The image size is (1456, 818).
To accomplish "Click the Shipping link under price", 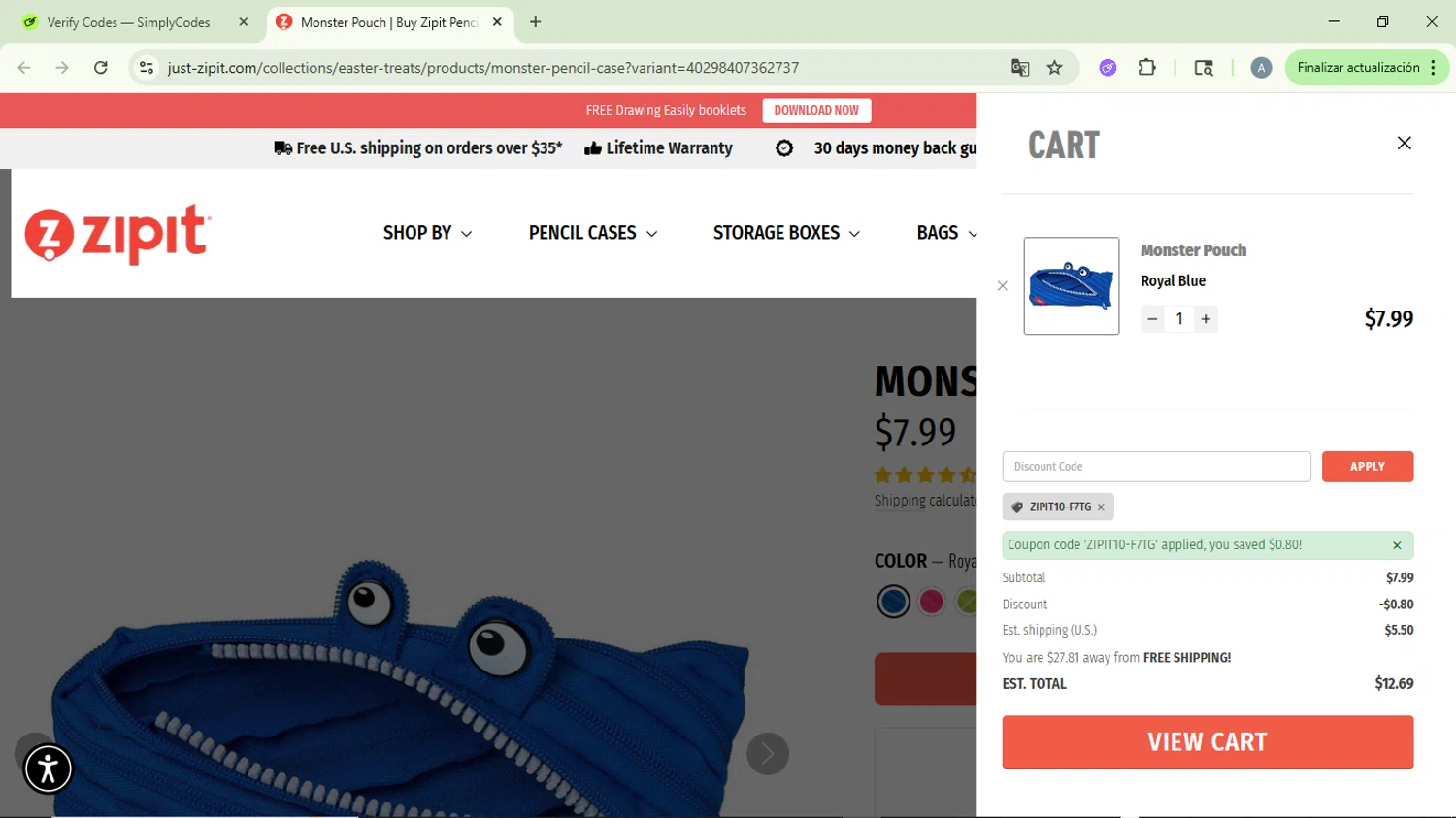I will click(900, 501).
